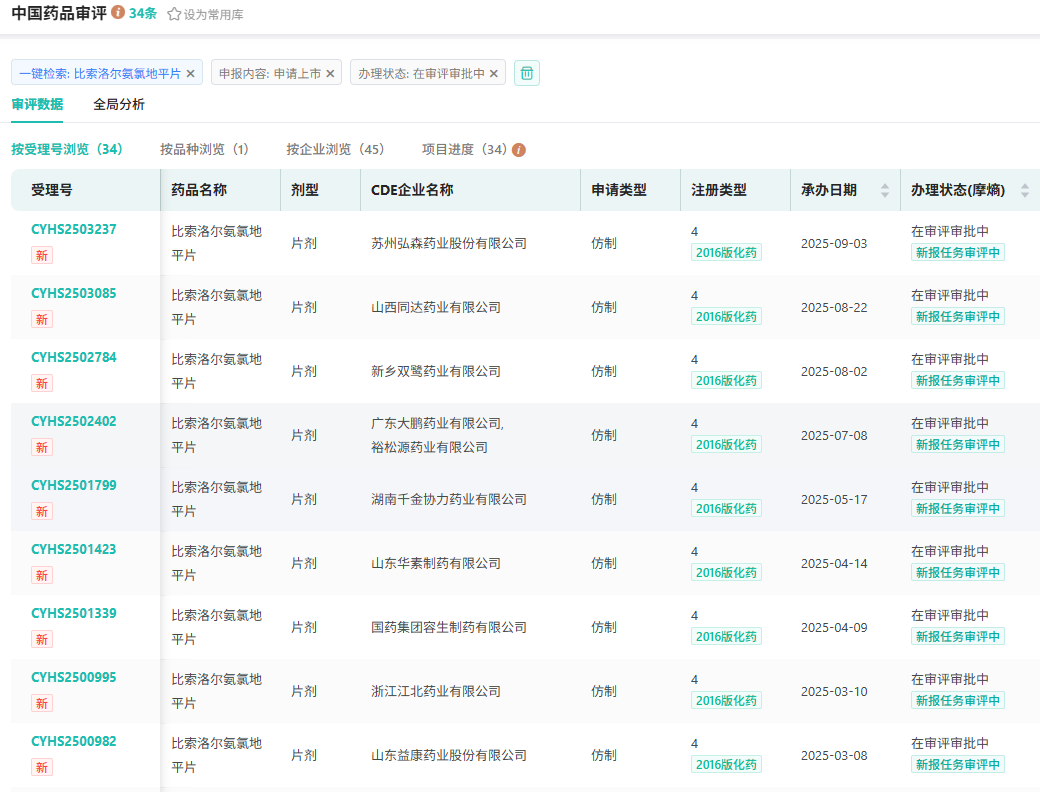Remove the 办理状态: 在审评审批中 filter tag
This screenshot has height=792, width=1040.
coord(494,73)
